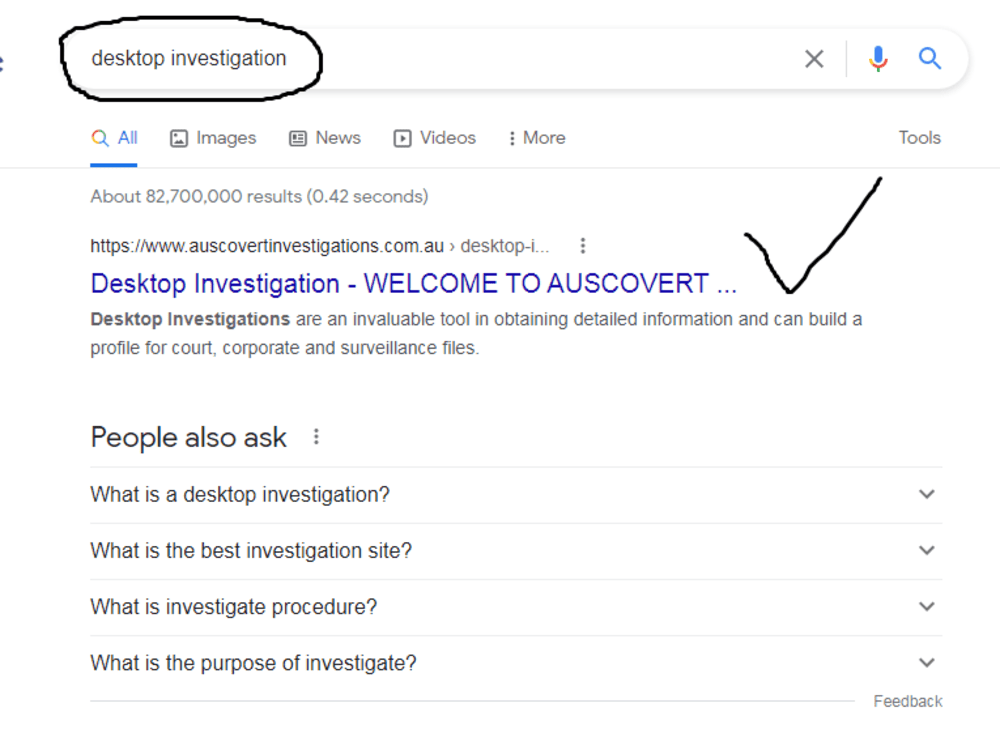Start voice search with the microphone icon
Viewport: 1000px width, 750px height.
pos(878,59)
